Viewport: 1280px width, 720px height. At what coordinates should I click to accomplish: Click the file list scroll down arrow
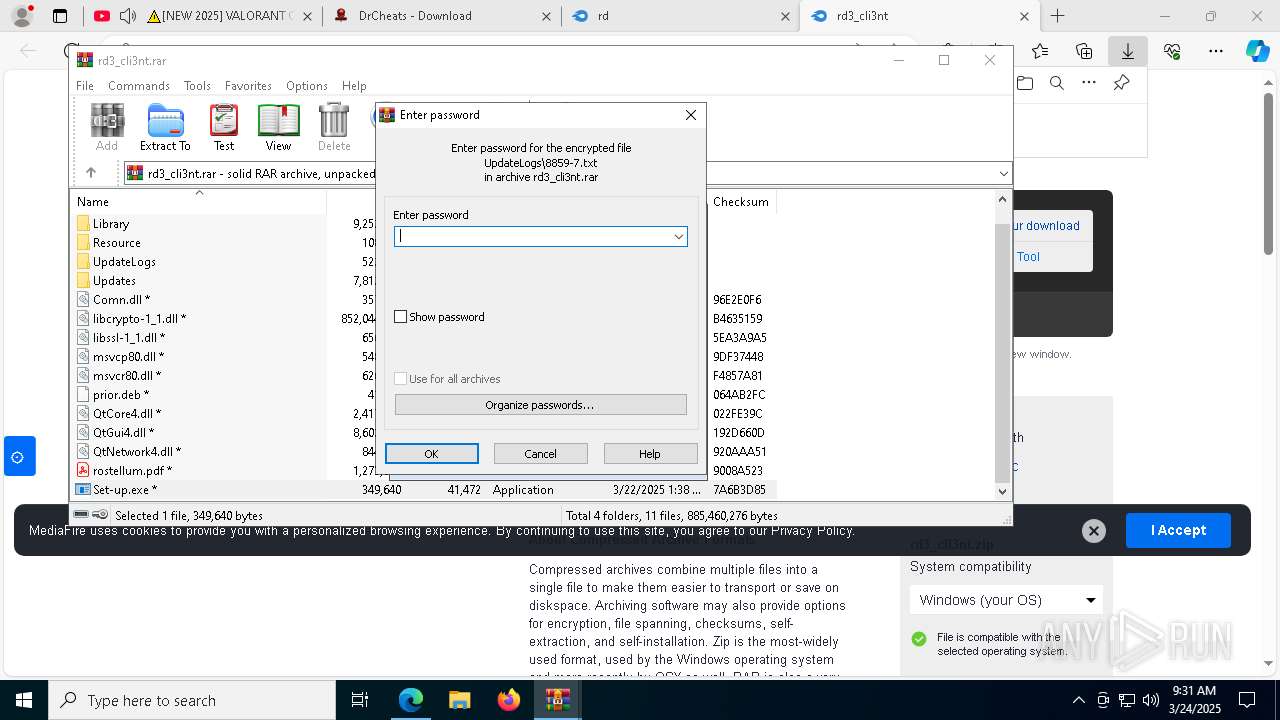pyautogui.click(x=1003, y=491)
